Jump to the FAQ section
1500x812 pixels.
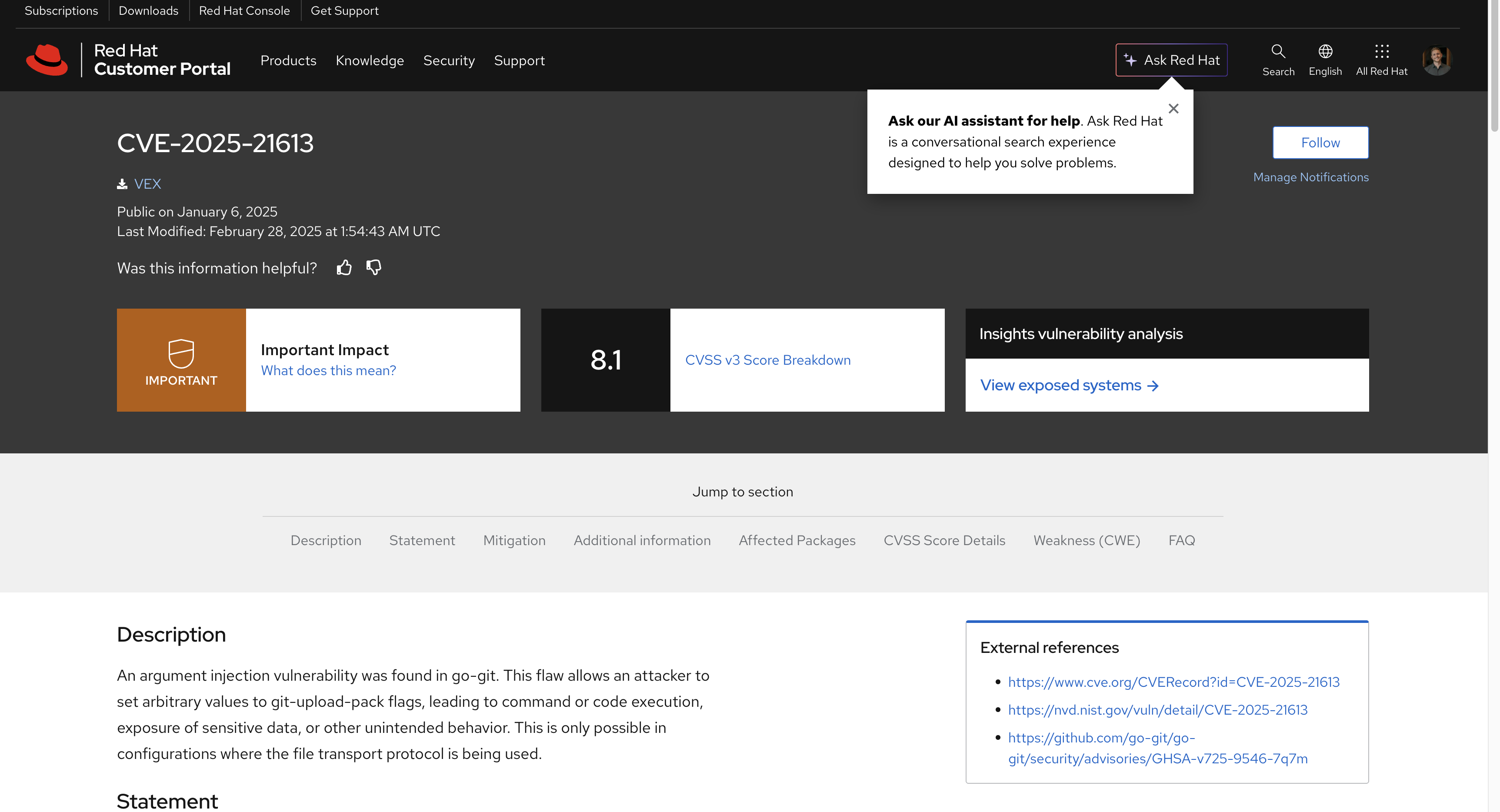coord(1181,540)
